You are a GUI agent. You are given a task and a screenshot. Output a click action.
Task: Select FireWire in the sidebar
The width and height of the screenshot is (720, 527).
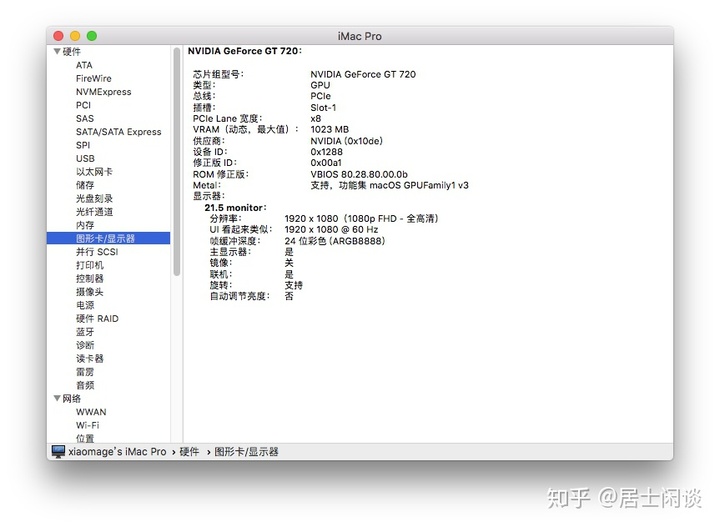94,78
